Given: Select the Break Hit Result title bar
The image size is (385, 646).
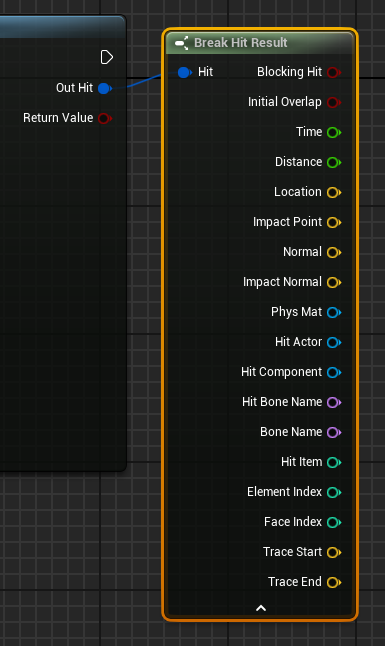Looking at the screenshot, I should [x=260, y=43].
